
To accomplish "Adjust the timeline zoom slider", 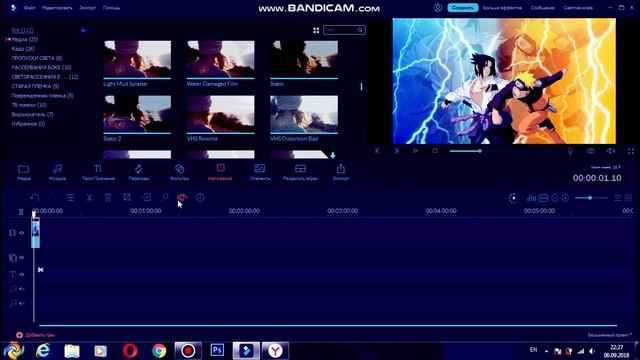I will click(591, 198).
